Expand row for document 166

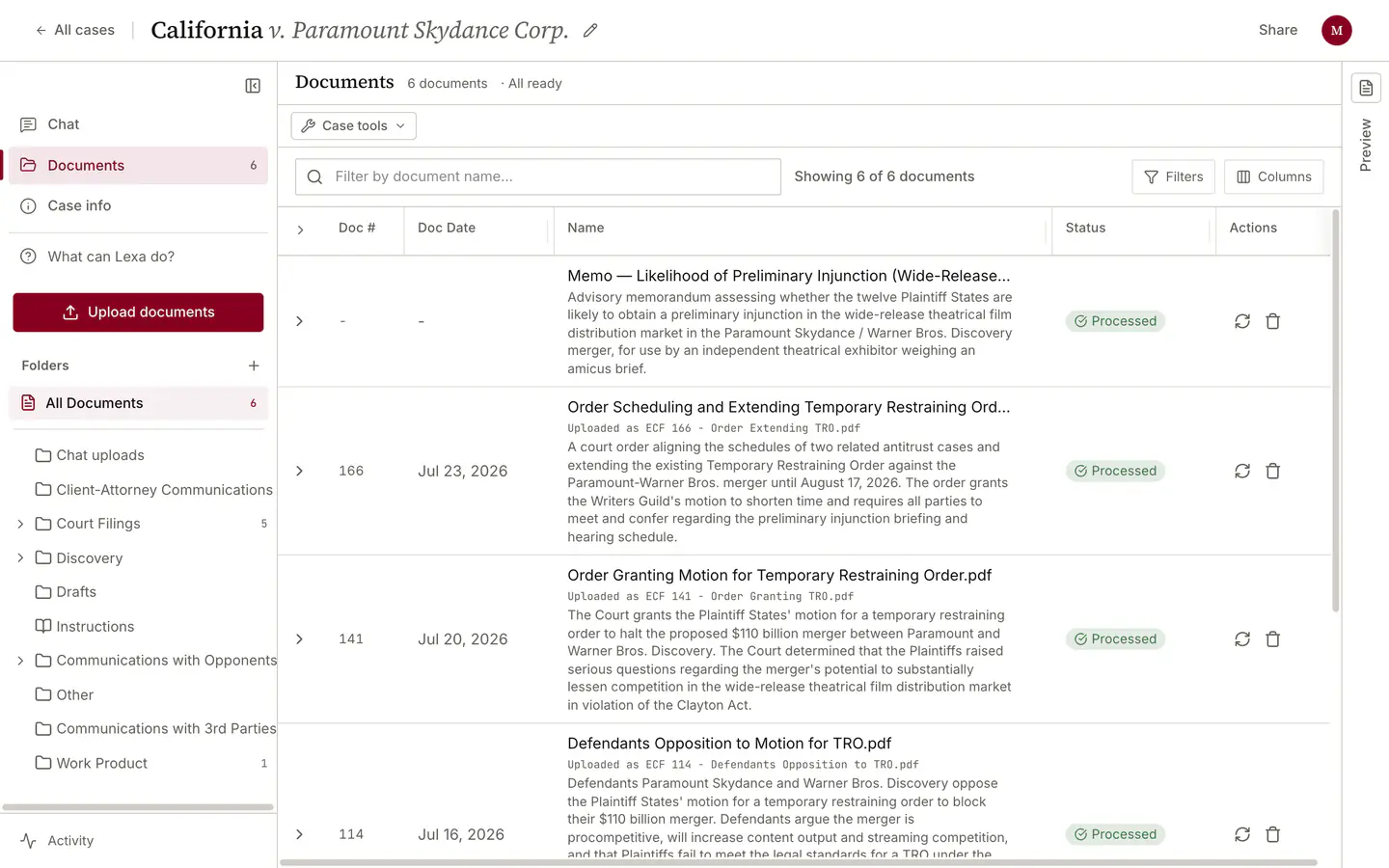click(x=300, y=471)
